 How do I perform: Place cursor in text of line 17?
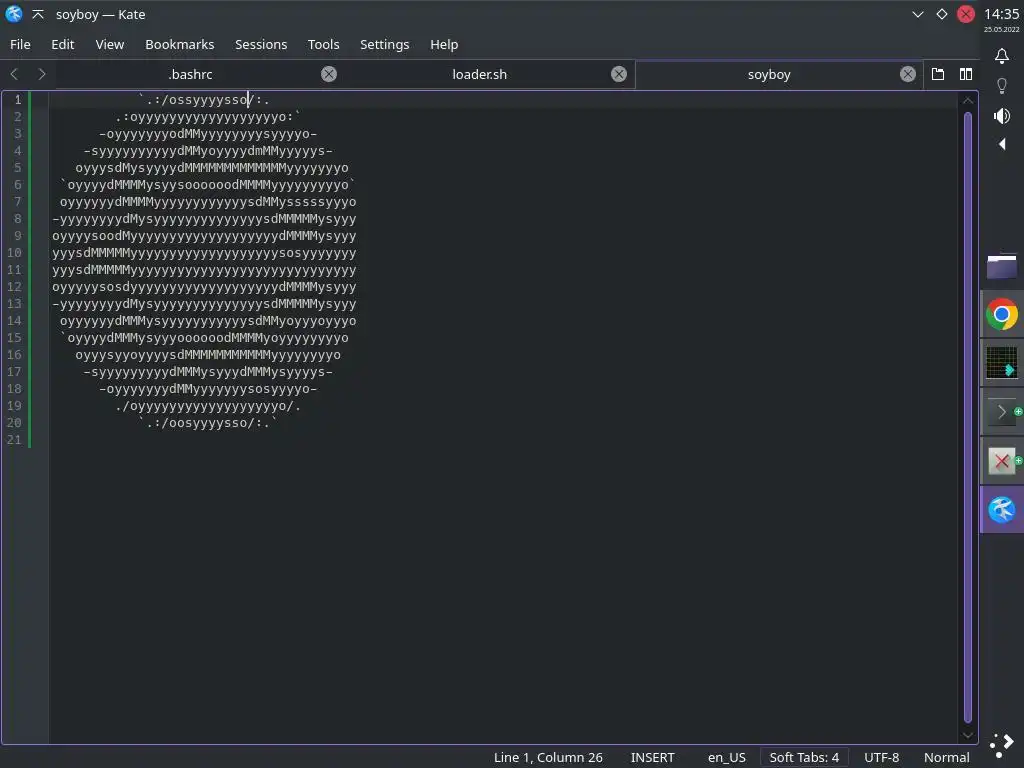208,372
